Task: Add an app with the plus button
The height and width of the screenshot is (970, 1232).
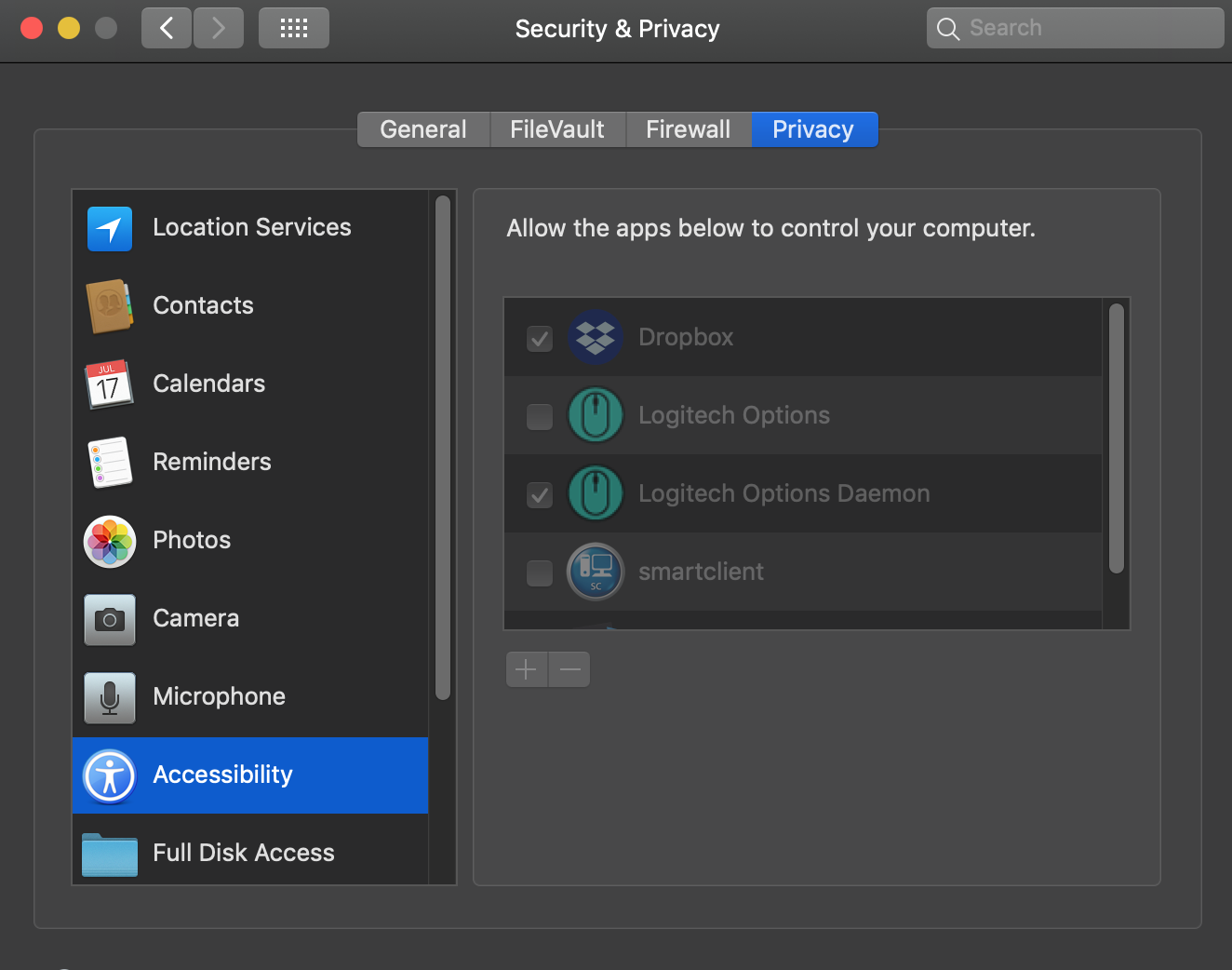Action: 527,669
